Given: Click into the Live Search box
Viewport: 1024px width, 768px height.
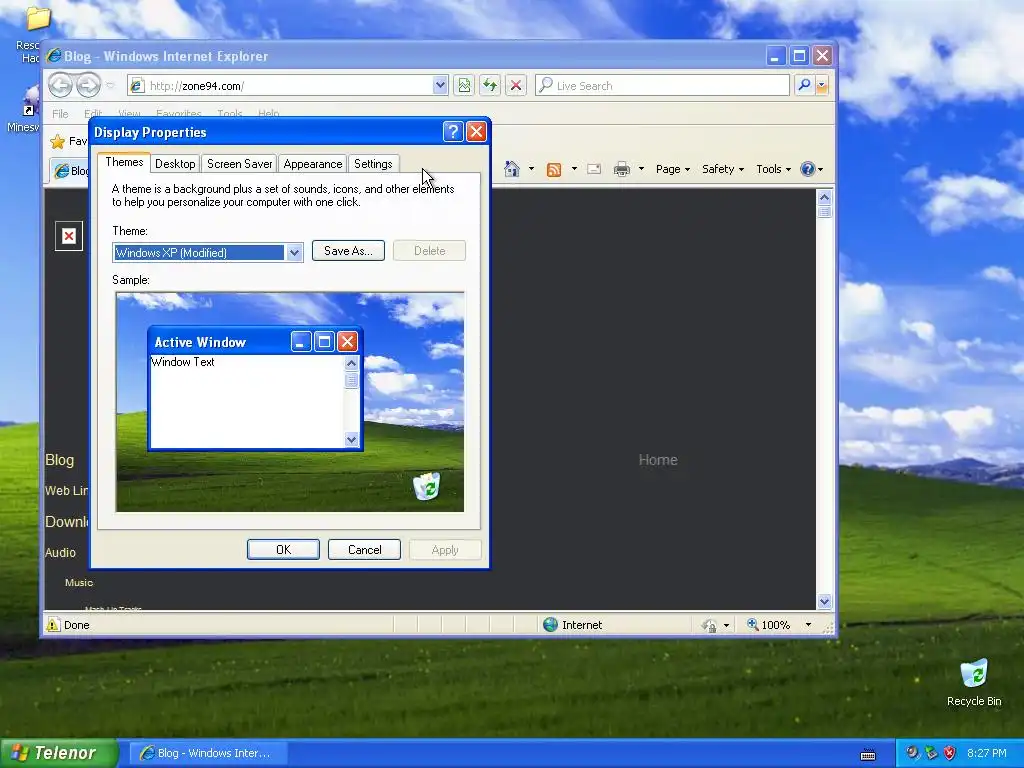Looking at the screenshot, I should 662,86.
